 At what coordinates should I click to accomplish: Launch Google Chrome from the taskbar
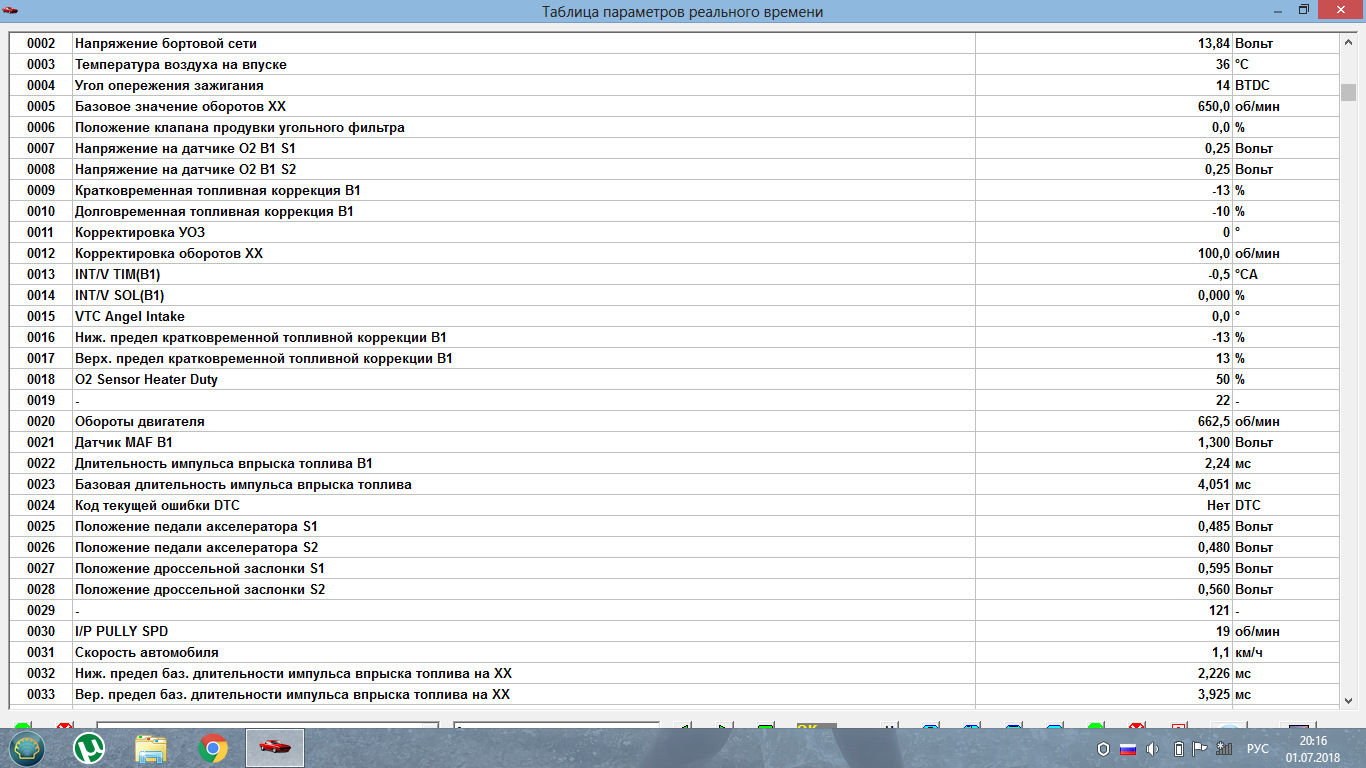[x=212, y=748]
